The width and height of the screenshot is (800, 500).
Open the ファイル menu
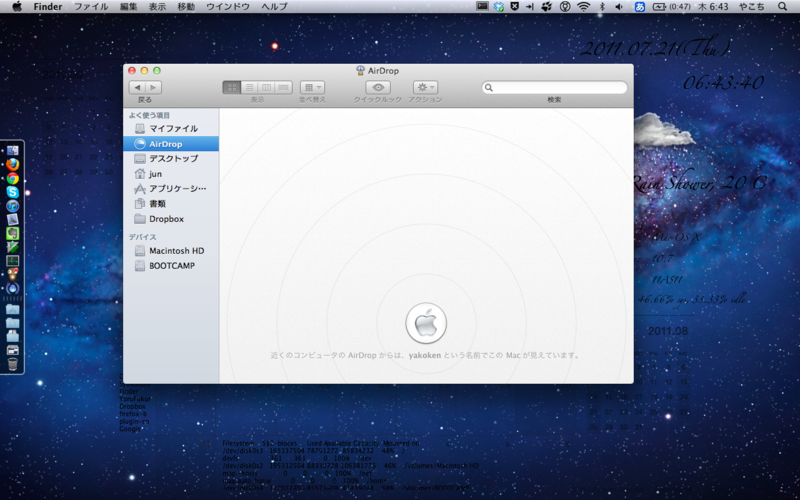click(x=91, y=7)
